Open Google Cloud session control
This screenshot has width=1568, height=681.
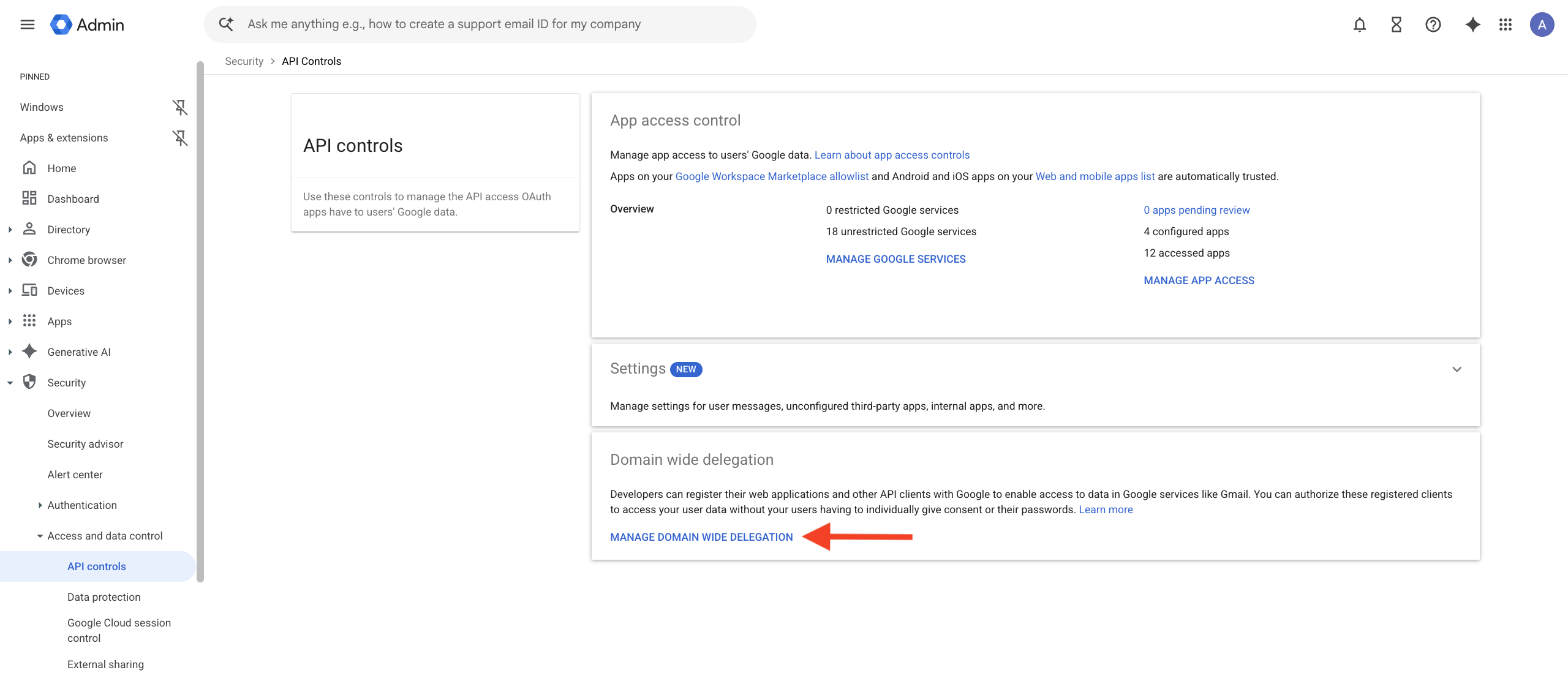(x=119, y=630)
